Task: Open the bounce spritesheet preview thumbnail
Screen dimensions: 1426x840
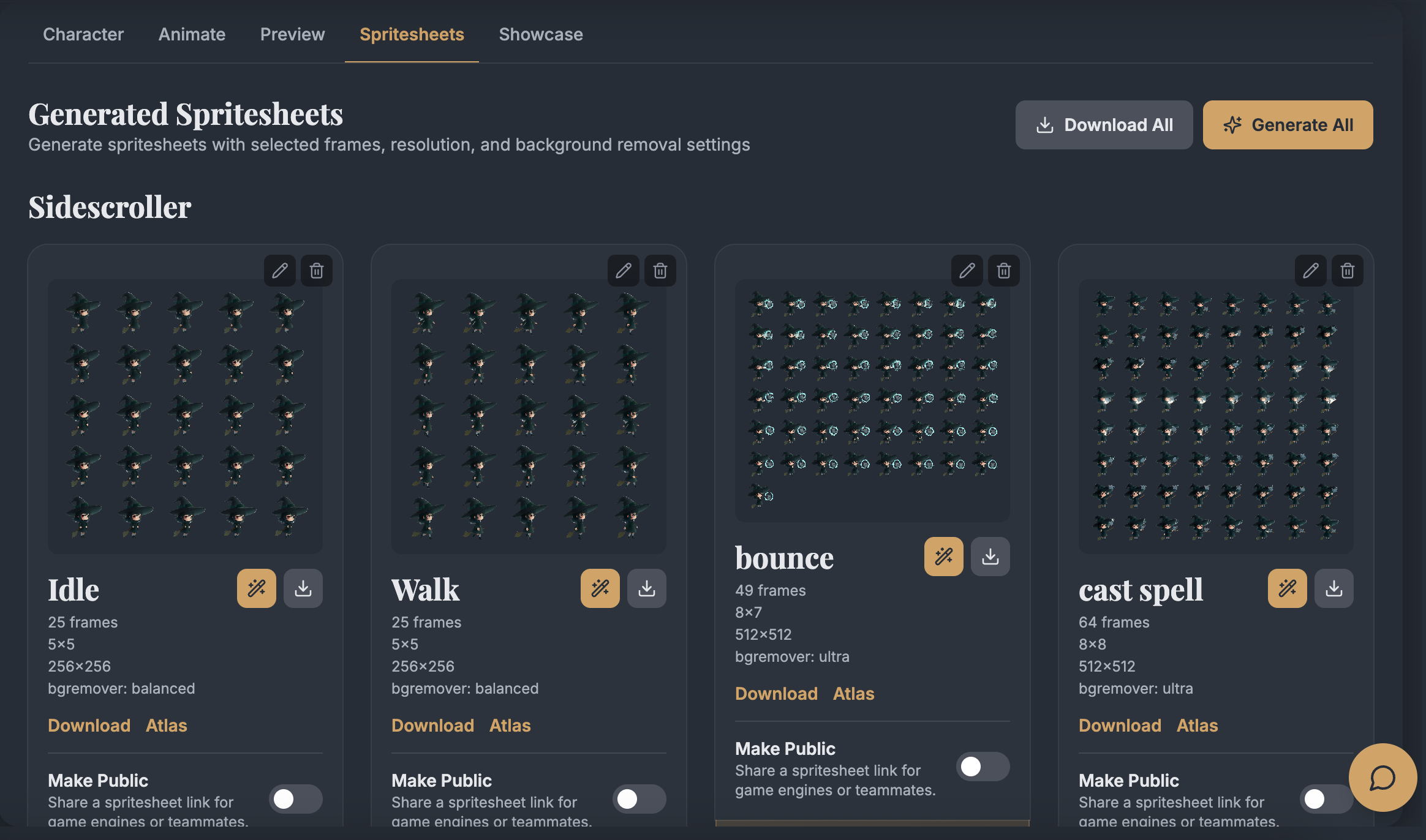Action: coord(872,401)
